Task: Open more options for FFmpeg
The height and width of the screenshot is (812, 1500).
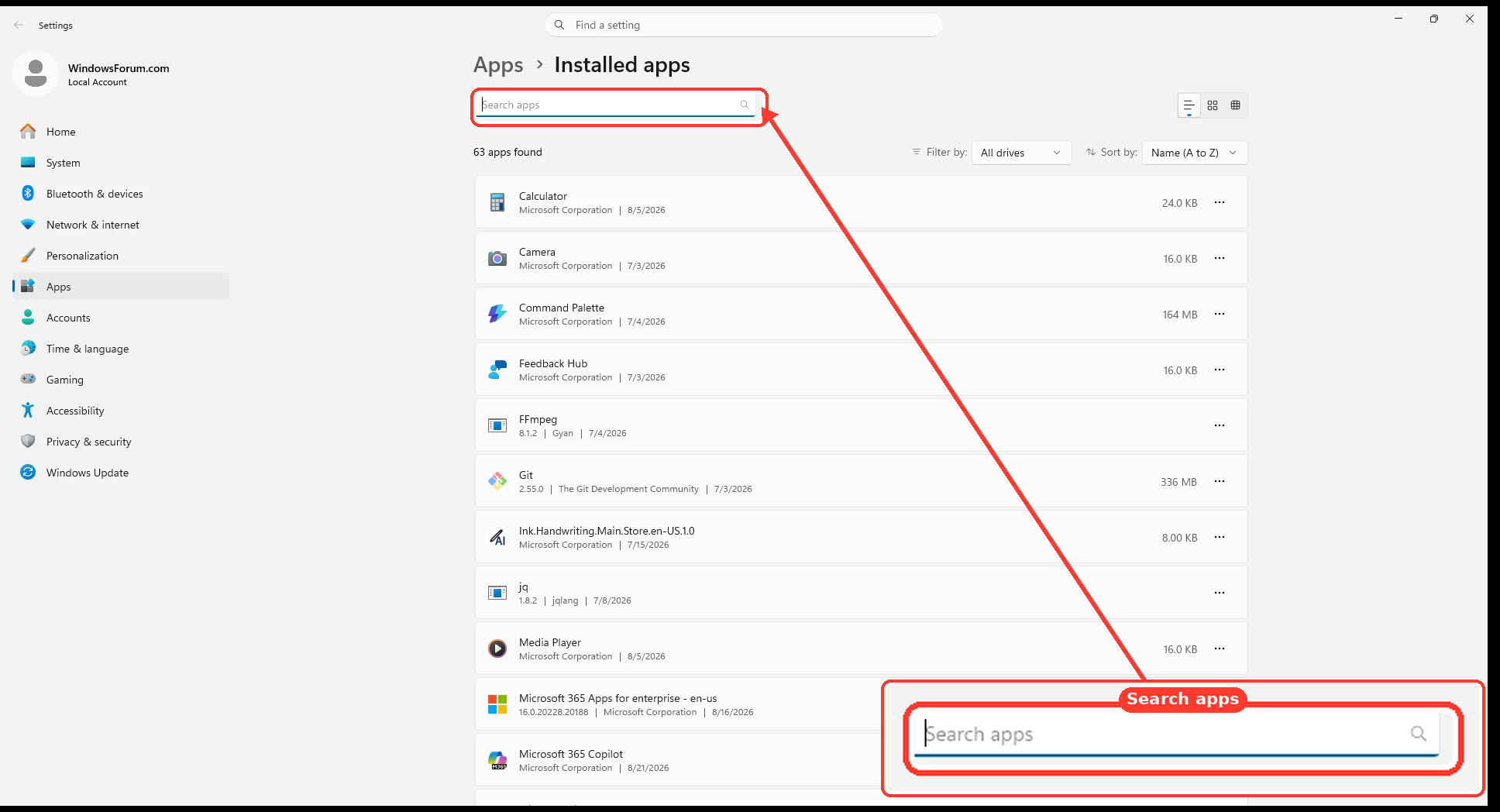Action: [x=1220, y=426]
